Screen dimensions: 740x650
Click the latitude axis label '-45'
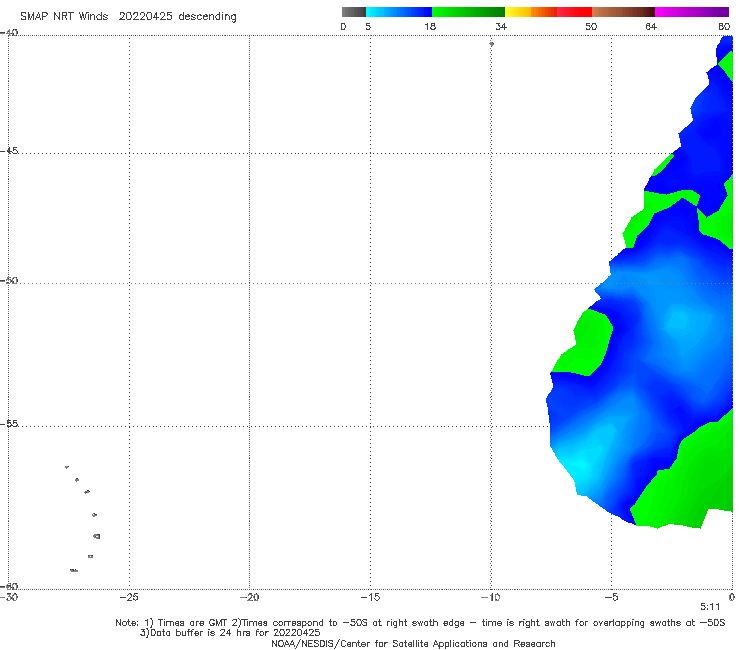click(9, 151)
